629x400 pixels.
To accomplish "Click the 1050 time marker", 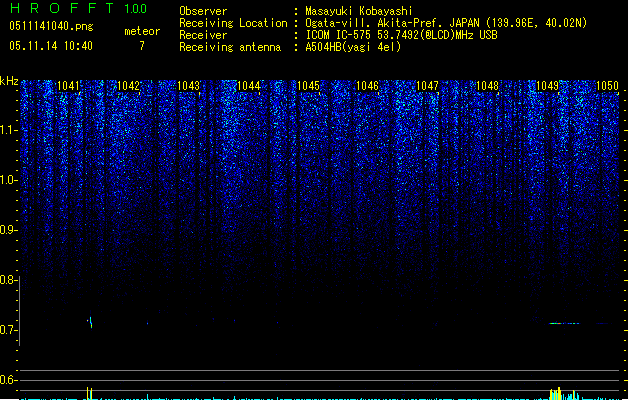I will (607, 86).
